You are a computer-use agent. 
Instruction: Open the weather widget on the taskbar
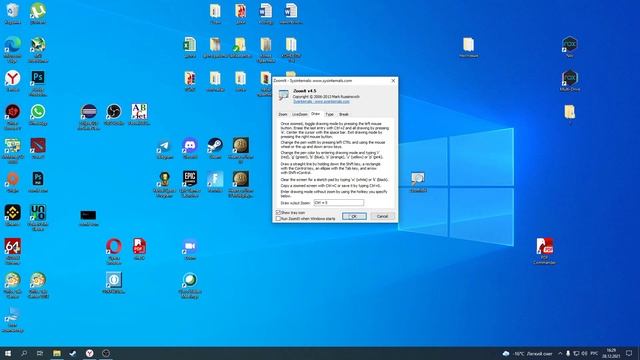tap(527, 353)
